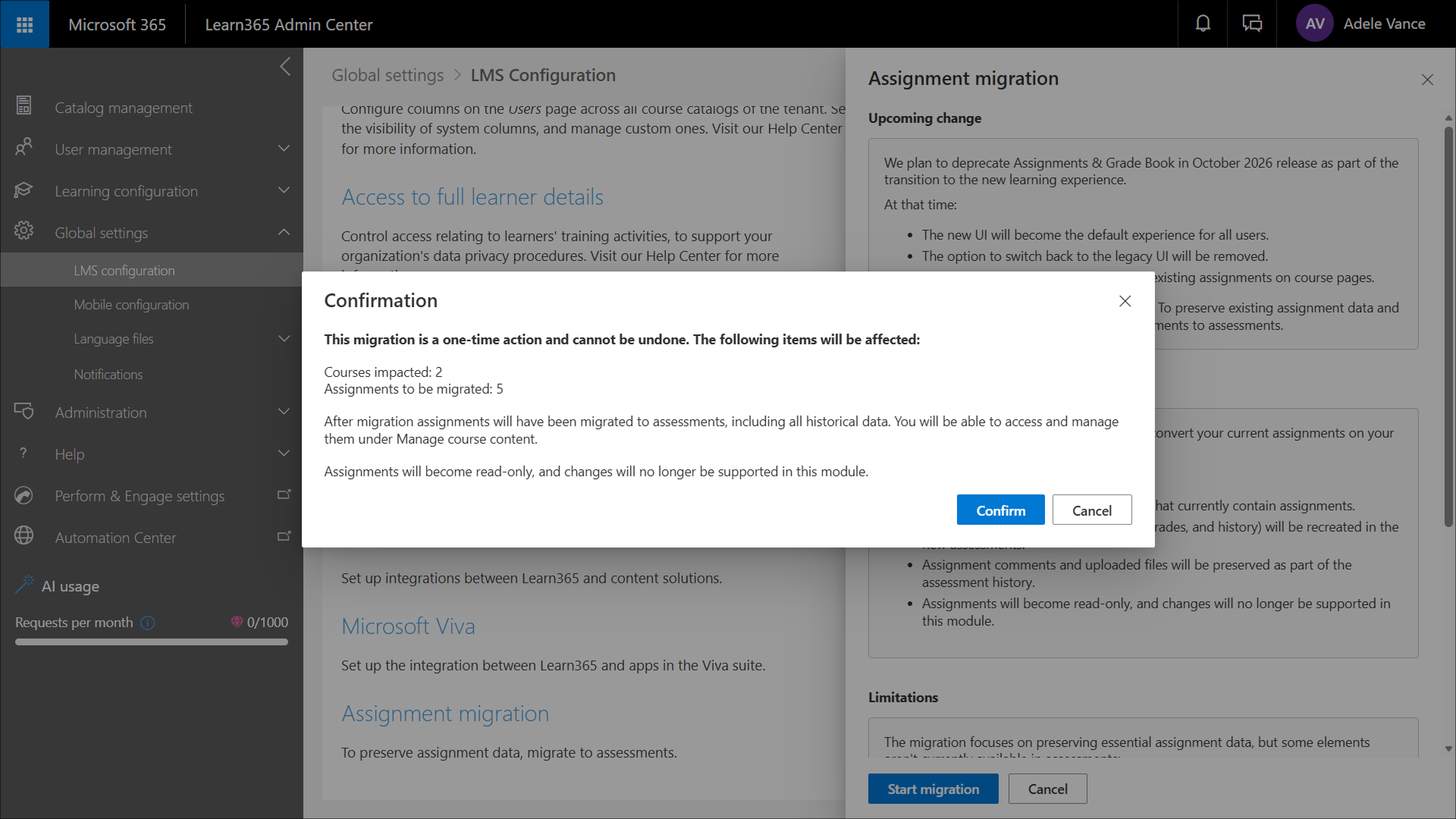Expand the Administration chevron

pyautogui.click(x=284, y=412)
